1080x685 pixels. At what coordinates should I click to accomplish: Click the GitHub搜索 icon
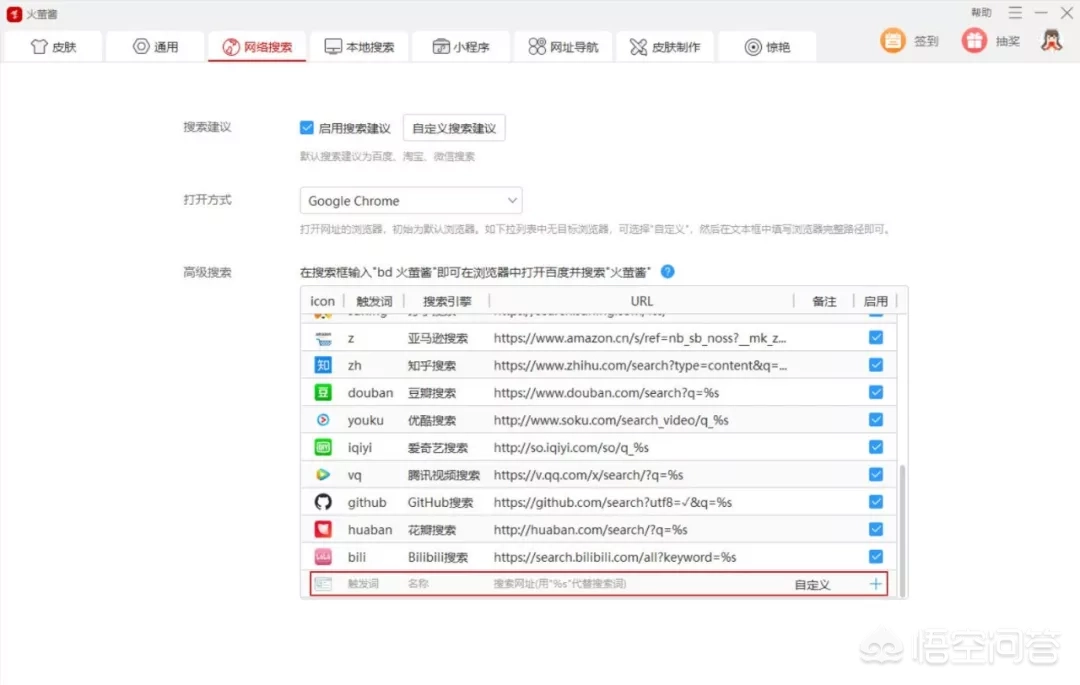click(x=323, y=501)
